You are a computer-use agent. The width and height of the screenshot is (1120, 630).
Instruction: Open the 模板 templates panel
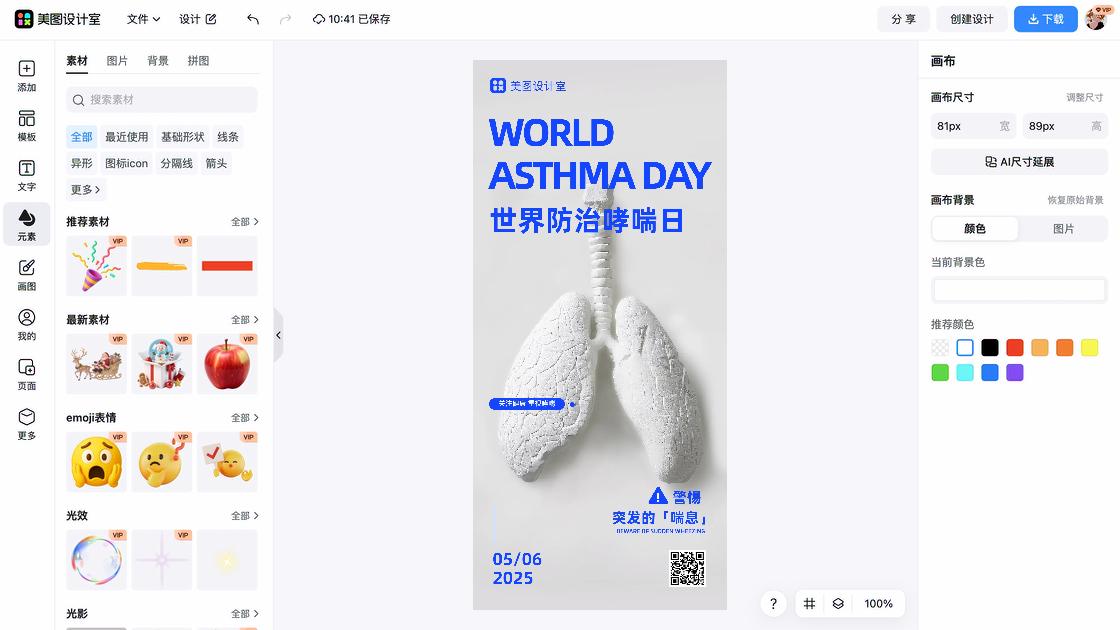coord(26,126)
